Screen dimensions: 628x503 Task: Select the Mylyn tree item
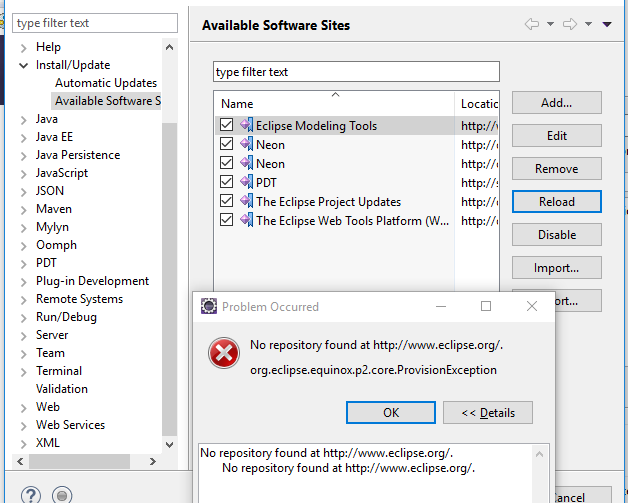tap(52, 227)
